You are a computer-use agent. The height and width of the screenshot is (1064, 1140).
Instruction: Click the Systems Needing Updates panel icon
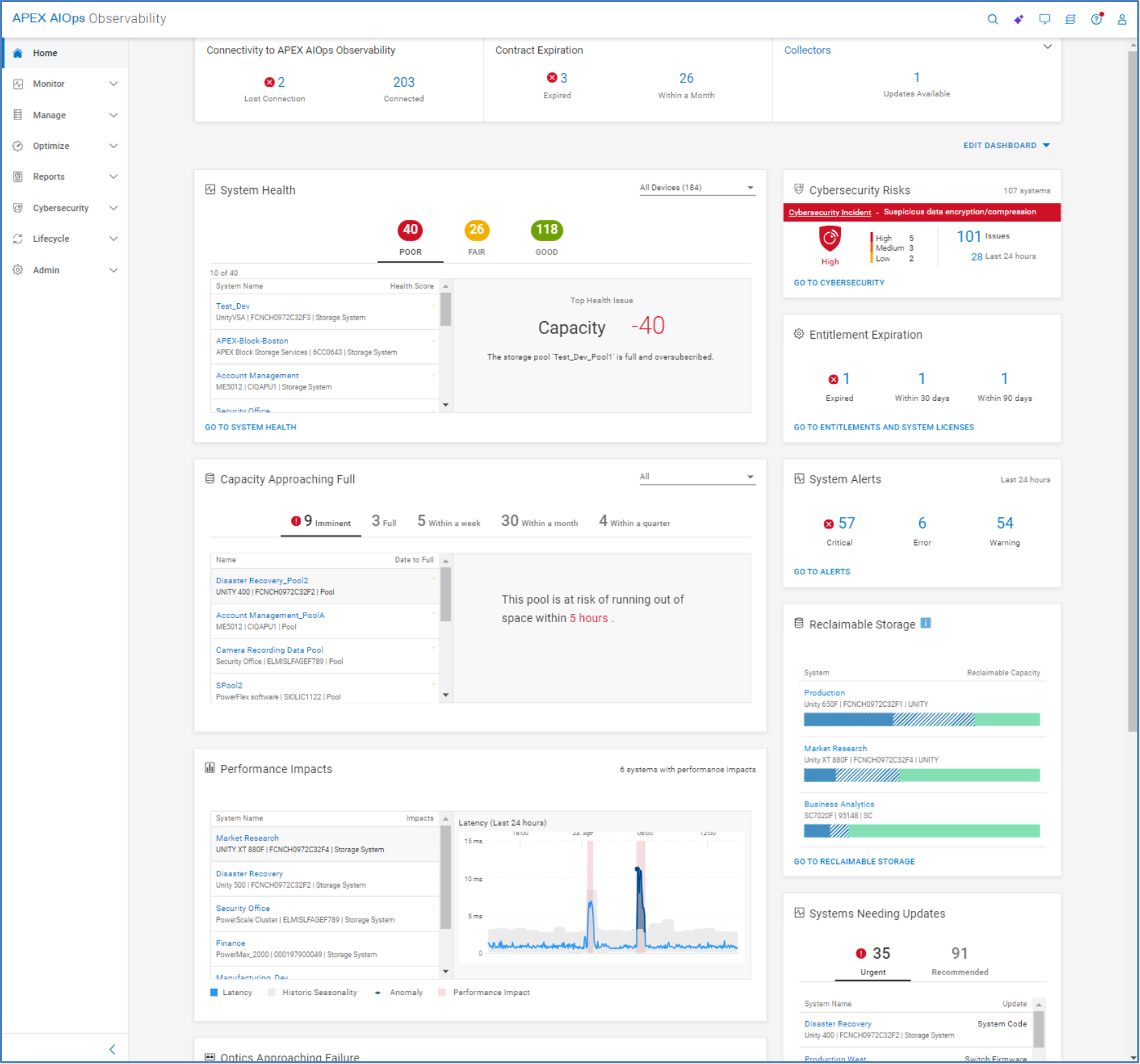click(x=799, y=913)
